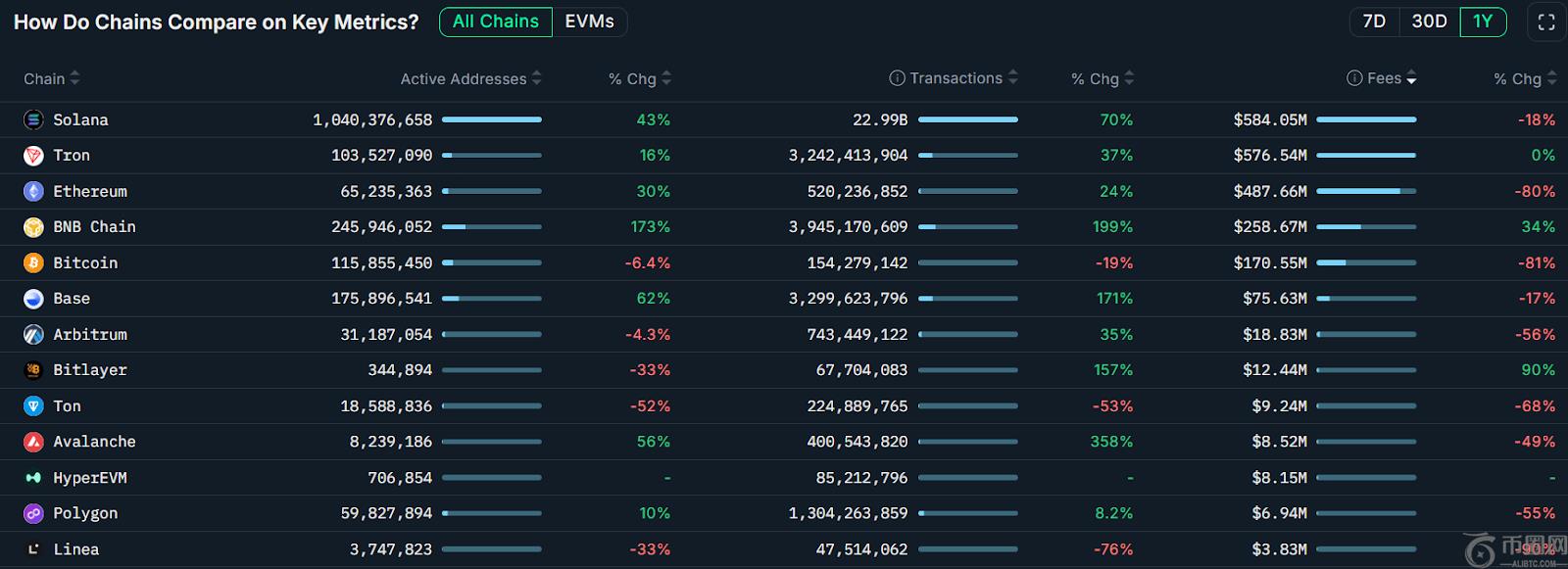This screenshot has width=1568, height=569.
Task: Click Polygon transactions value 1,304,263,859
Action: pos(848,513)
